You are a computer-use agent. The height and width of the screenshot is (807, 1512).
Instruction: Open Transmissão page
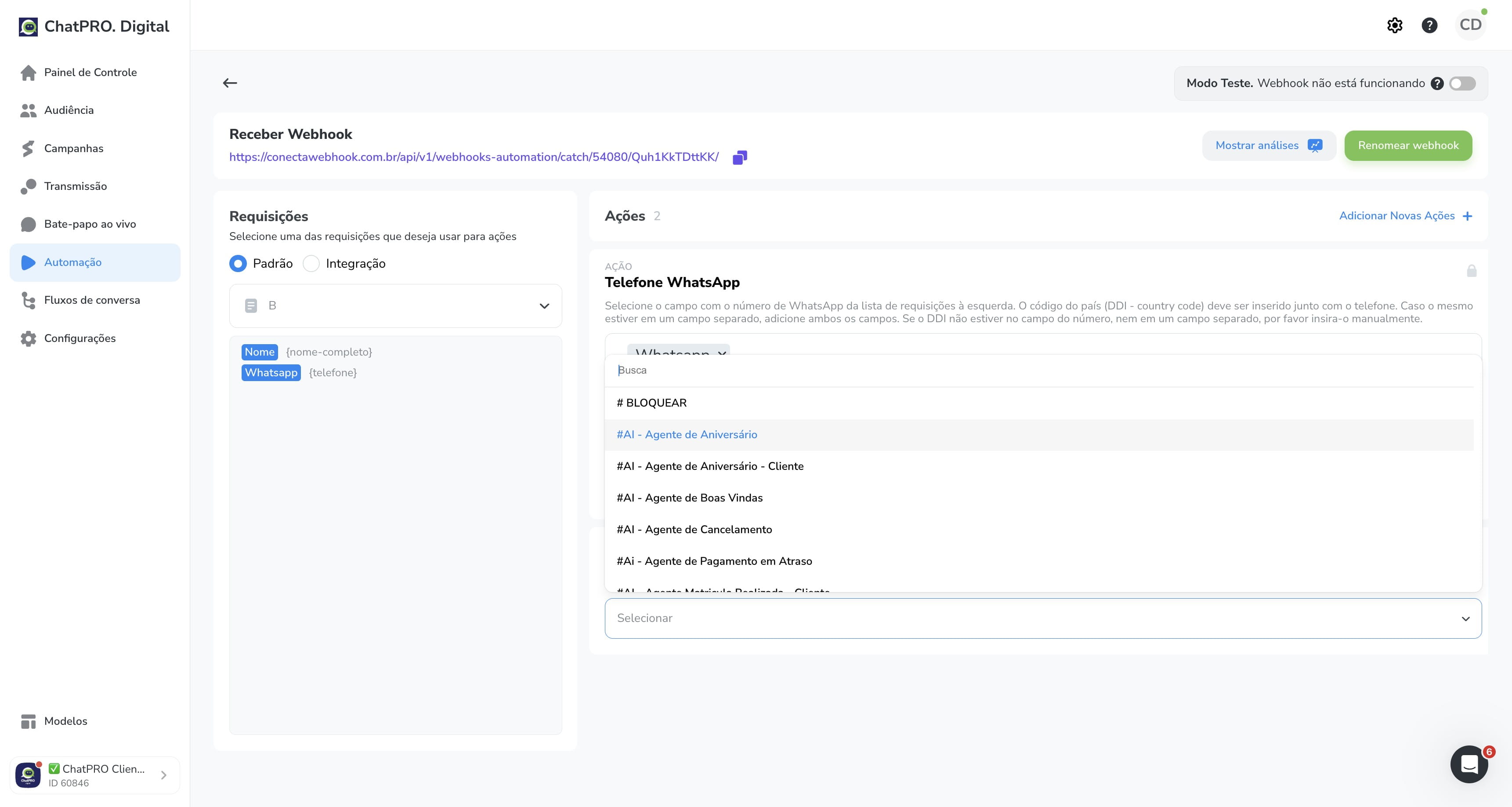pos(95,186)
